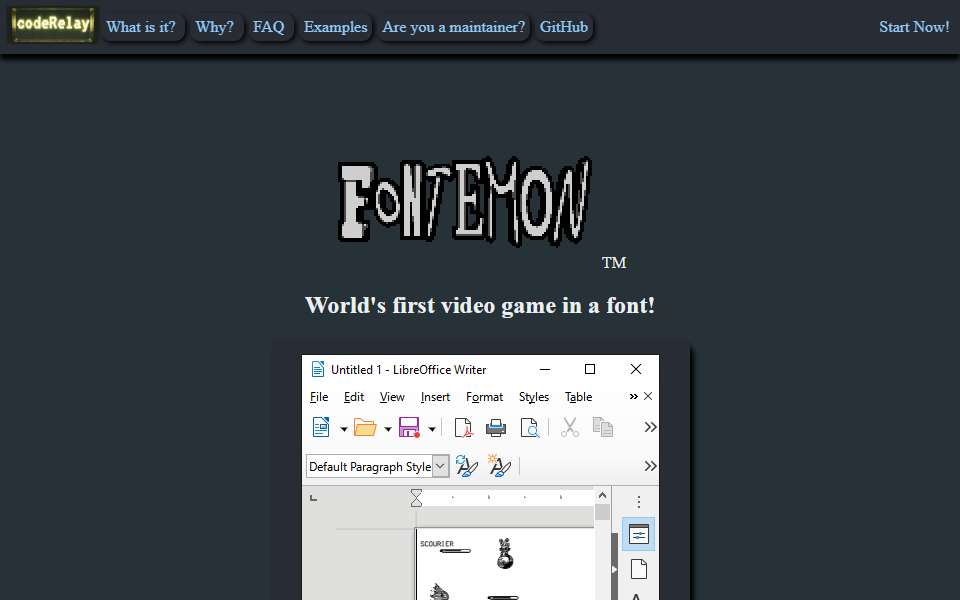960x600 pixels.
Task: Go to the "Why?" section
Action: point(214,27)
